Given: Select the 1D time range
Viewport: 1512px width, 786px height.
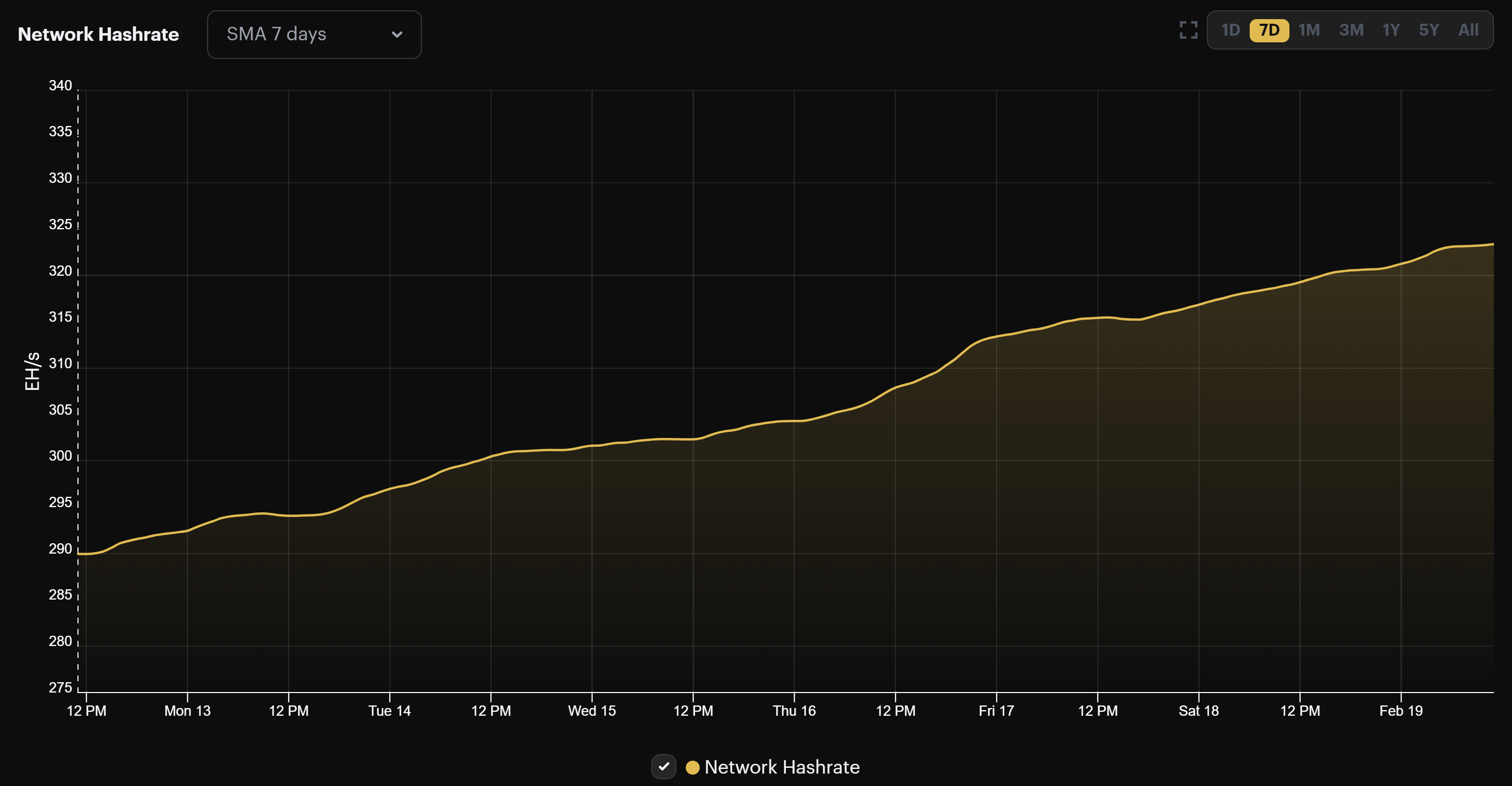Looking at the screenshot, I should tap(1230, 30).
